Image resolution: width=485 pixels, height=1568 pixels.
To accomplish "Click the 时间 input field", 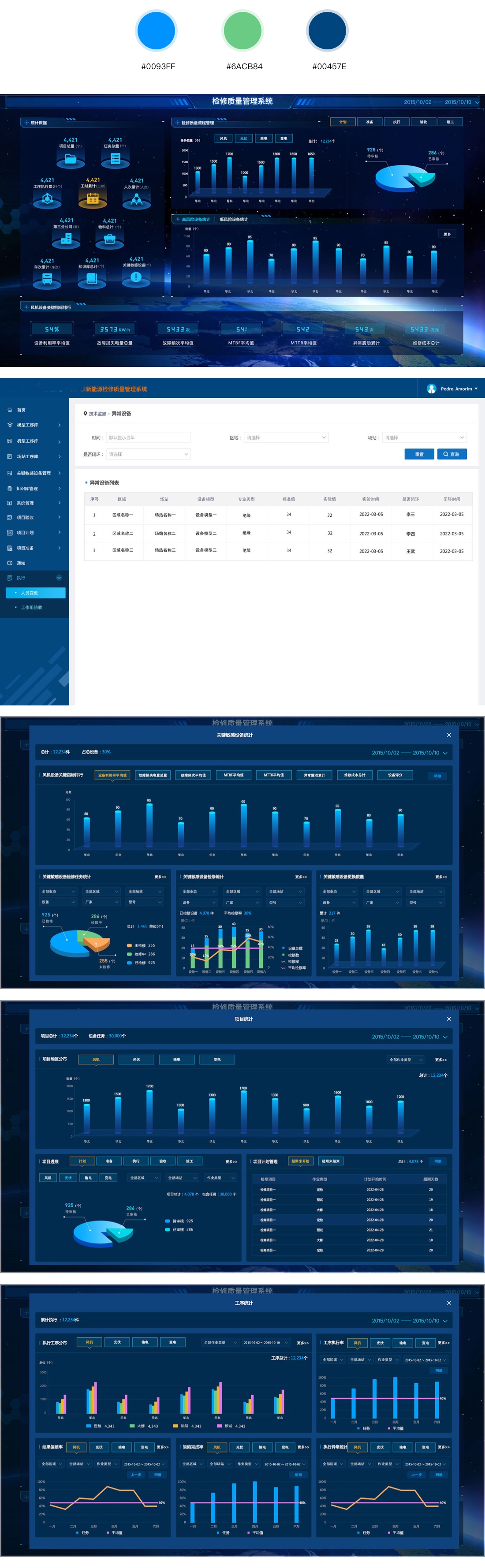I will click(149, 438).
